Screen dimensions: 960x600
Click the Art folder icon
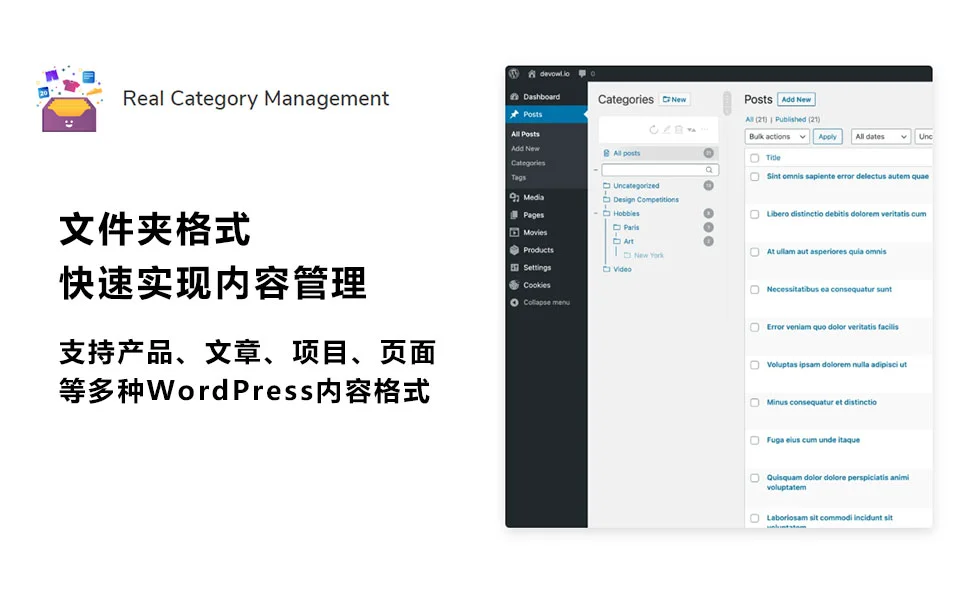617,241
